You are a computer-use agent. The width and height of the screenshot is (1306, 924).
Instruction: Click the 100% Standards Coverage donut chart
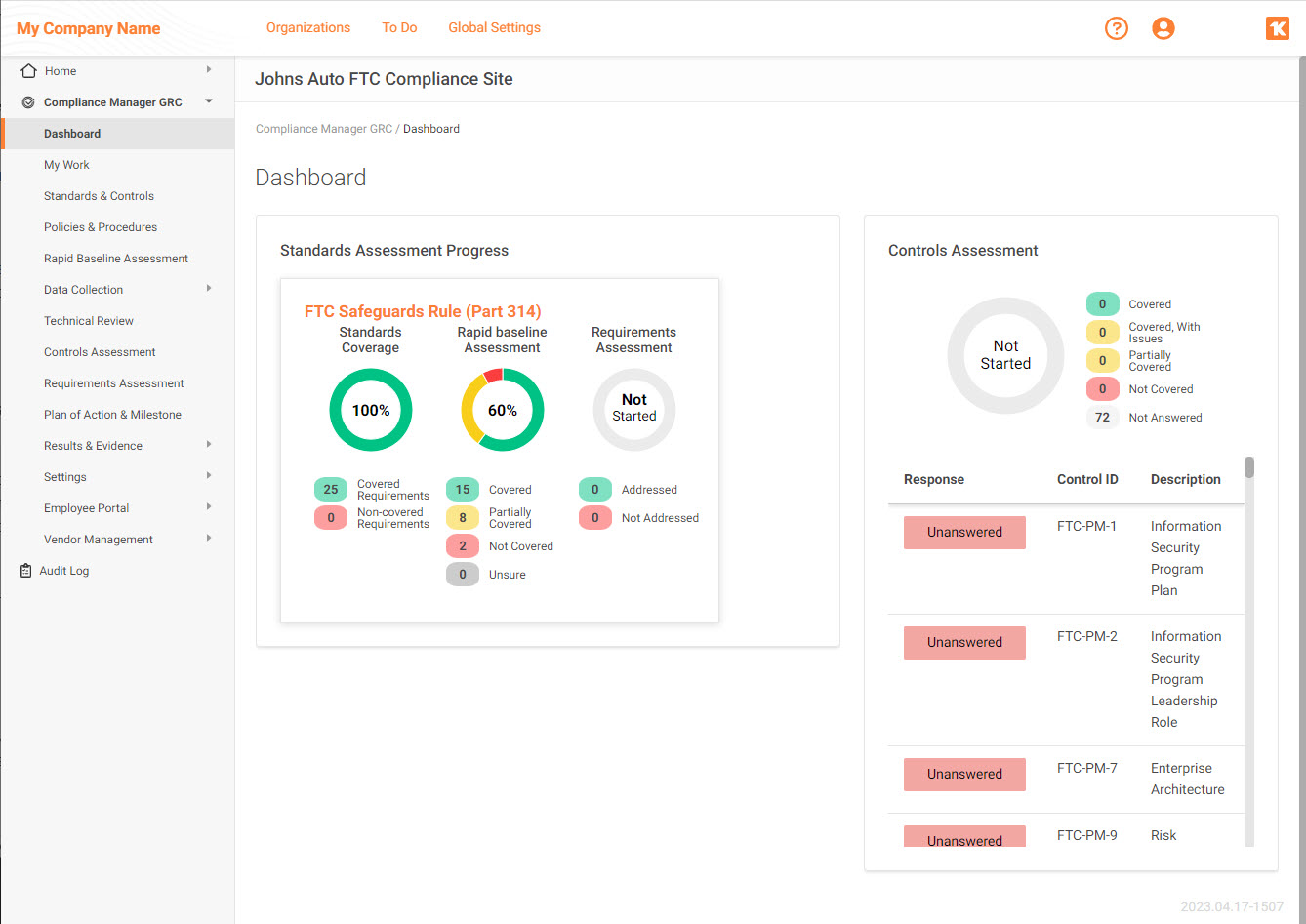coord(370,410)
